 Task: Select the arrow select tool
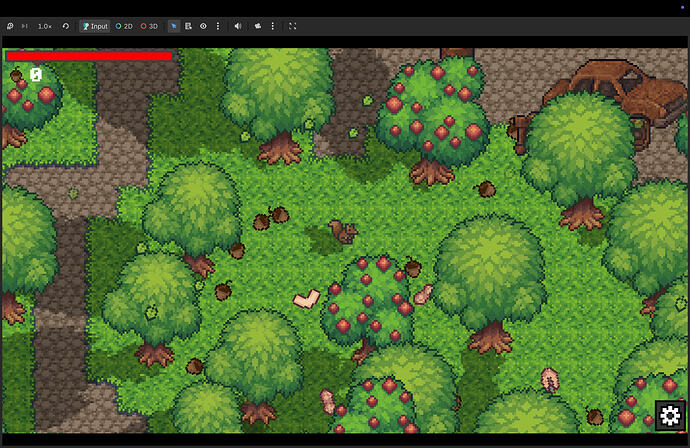174,26
